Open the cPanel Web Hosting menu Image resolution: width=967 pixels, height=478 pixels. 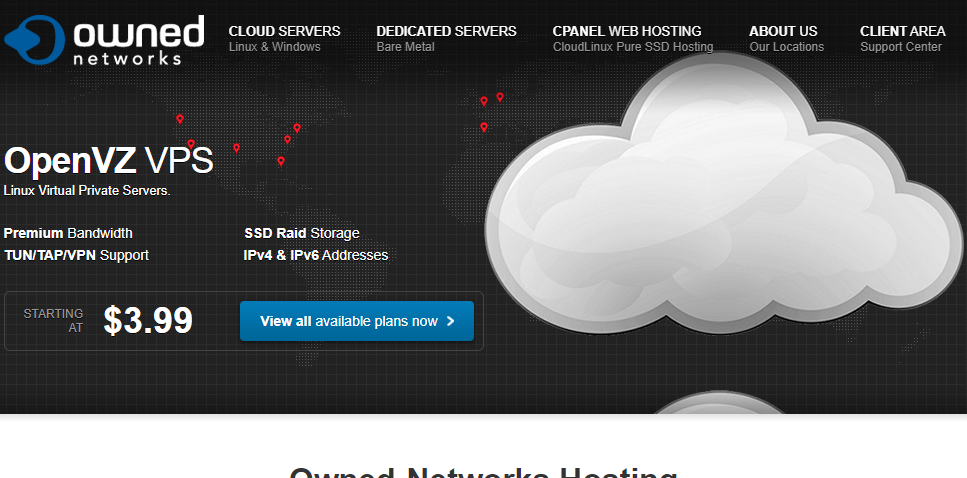(633, 38)
